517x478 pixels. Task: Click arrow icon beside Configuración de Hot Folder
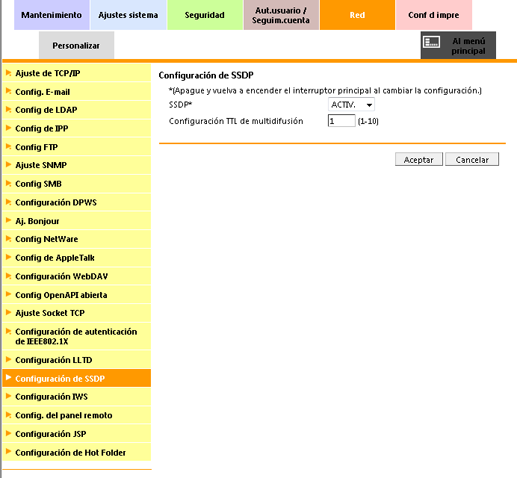[x=9, y=452]
